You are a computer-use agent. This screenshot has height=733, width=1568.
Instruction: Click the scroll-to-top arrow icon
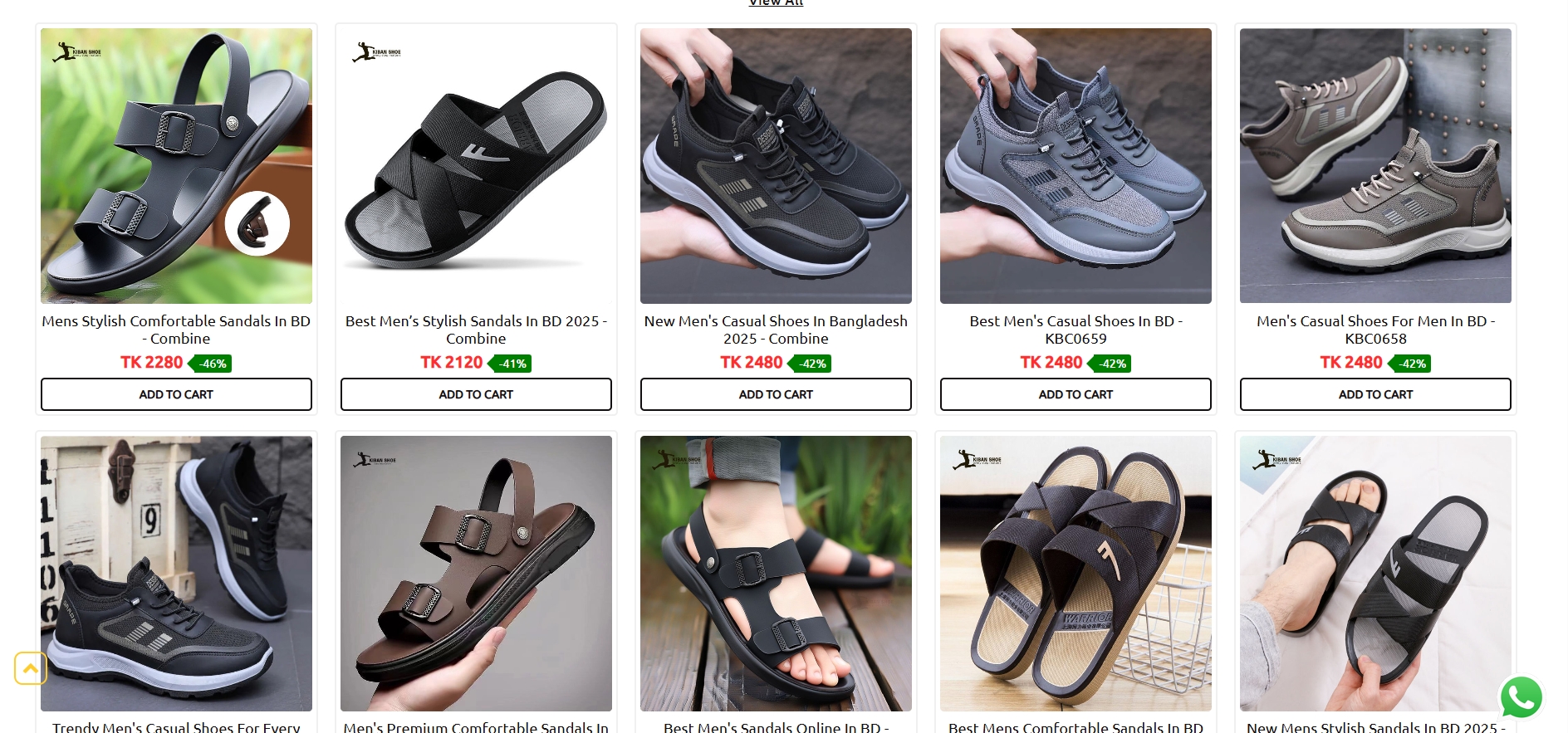[31, 668]
